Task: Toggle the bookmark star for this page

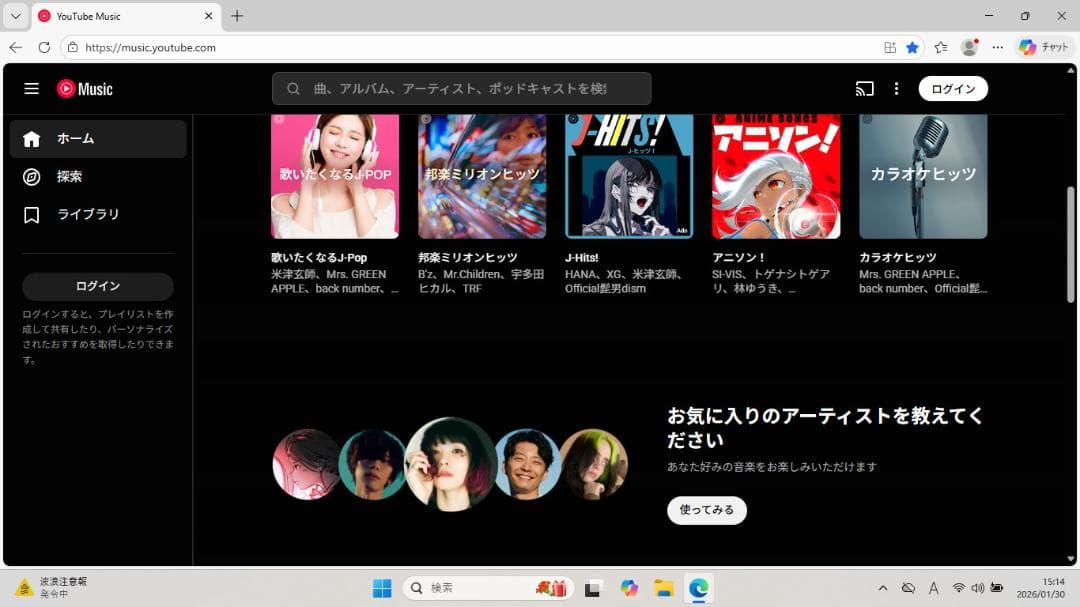Action: [911, 47]
